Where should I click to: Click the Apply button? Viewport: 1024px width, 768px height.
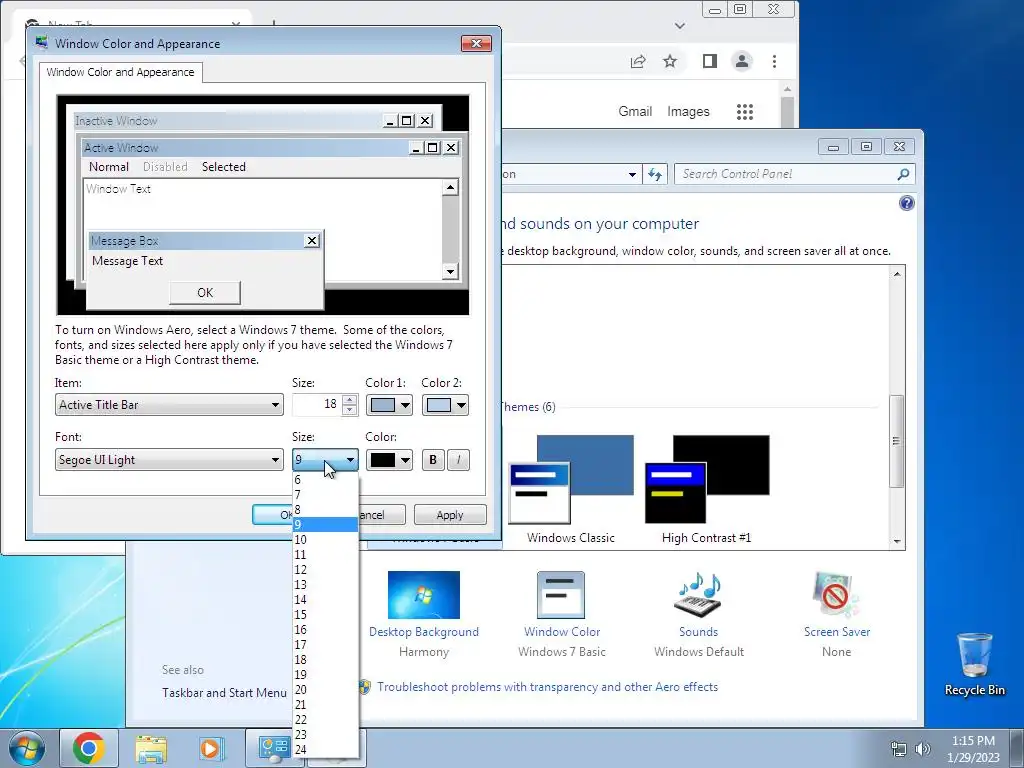[450, 515]
